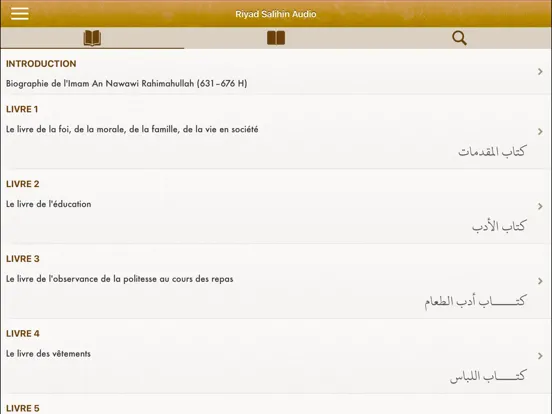552x414 pixels.
Task: Open Le livre de la foi description
Action: [x=132, y=130]
